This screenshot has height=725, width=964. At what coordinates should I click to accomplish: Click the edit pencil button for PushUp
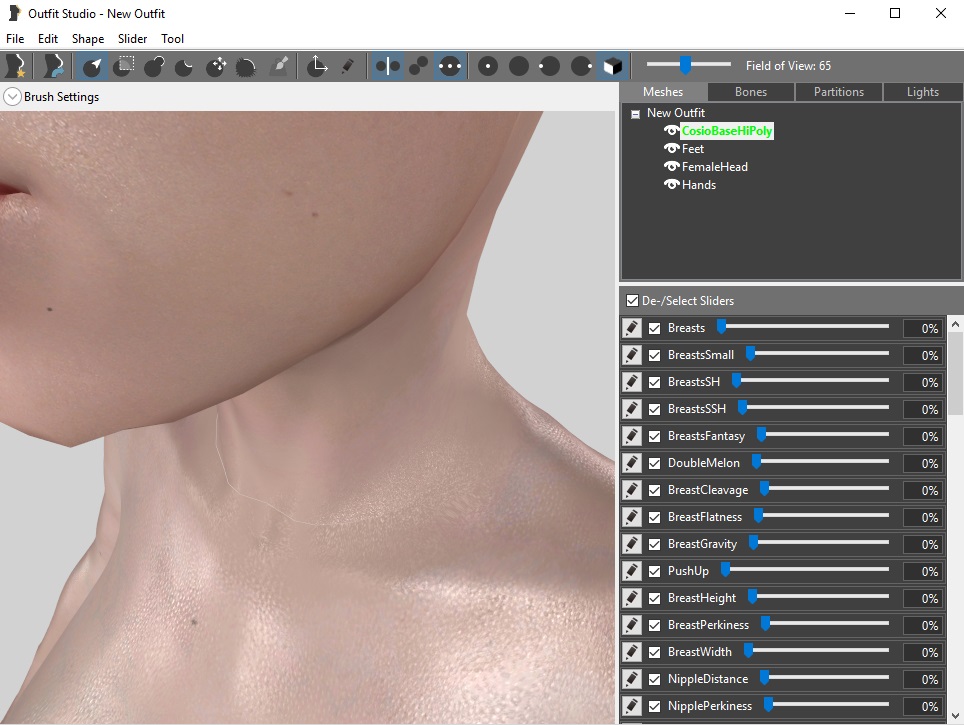coord(632,571)
